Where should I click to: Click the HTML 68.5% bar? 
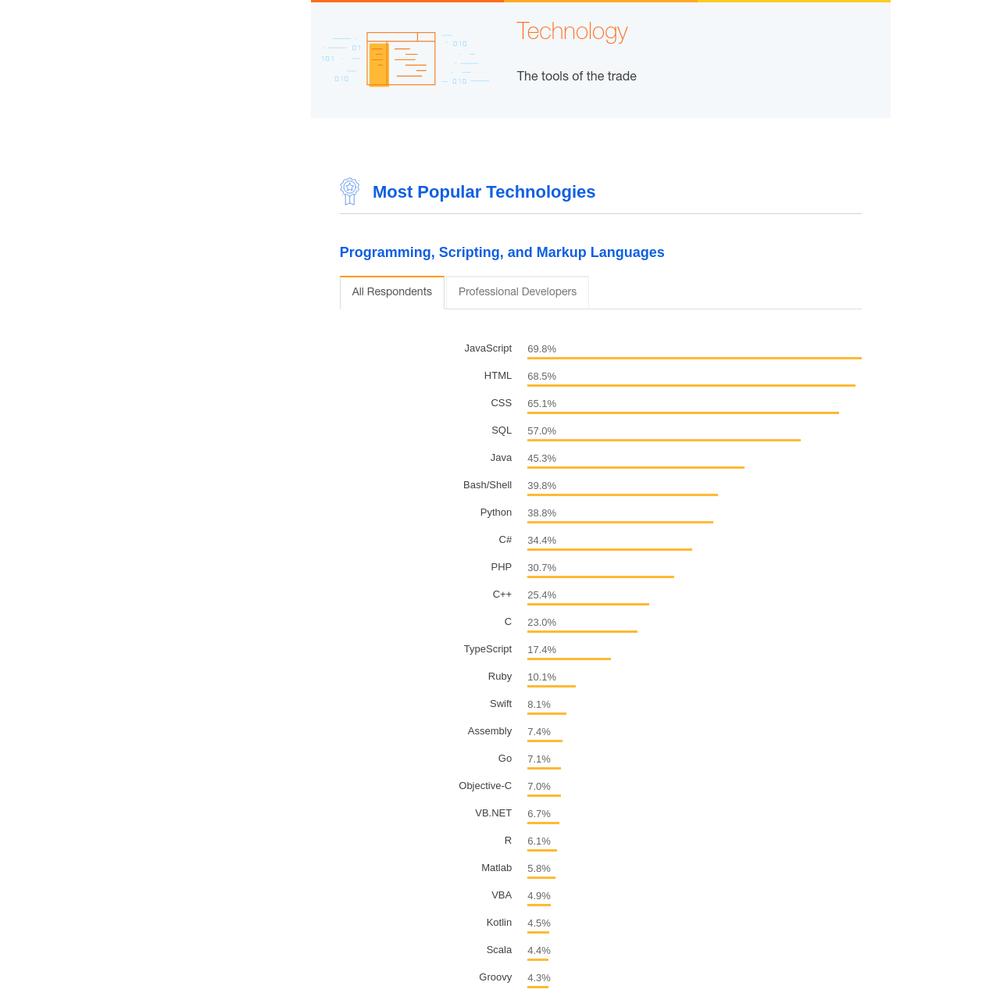691,386
